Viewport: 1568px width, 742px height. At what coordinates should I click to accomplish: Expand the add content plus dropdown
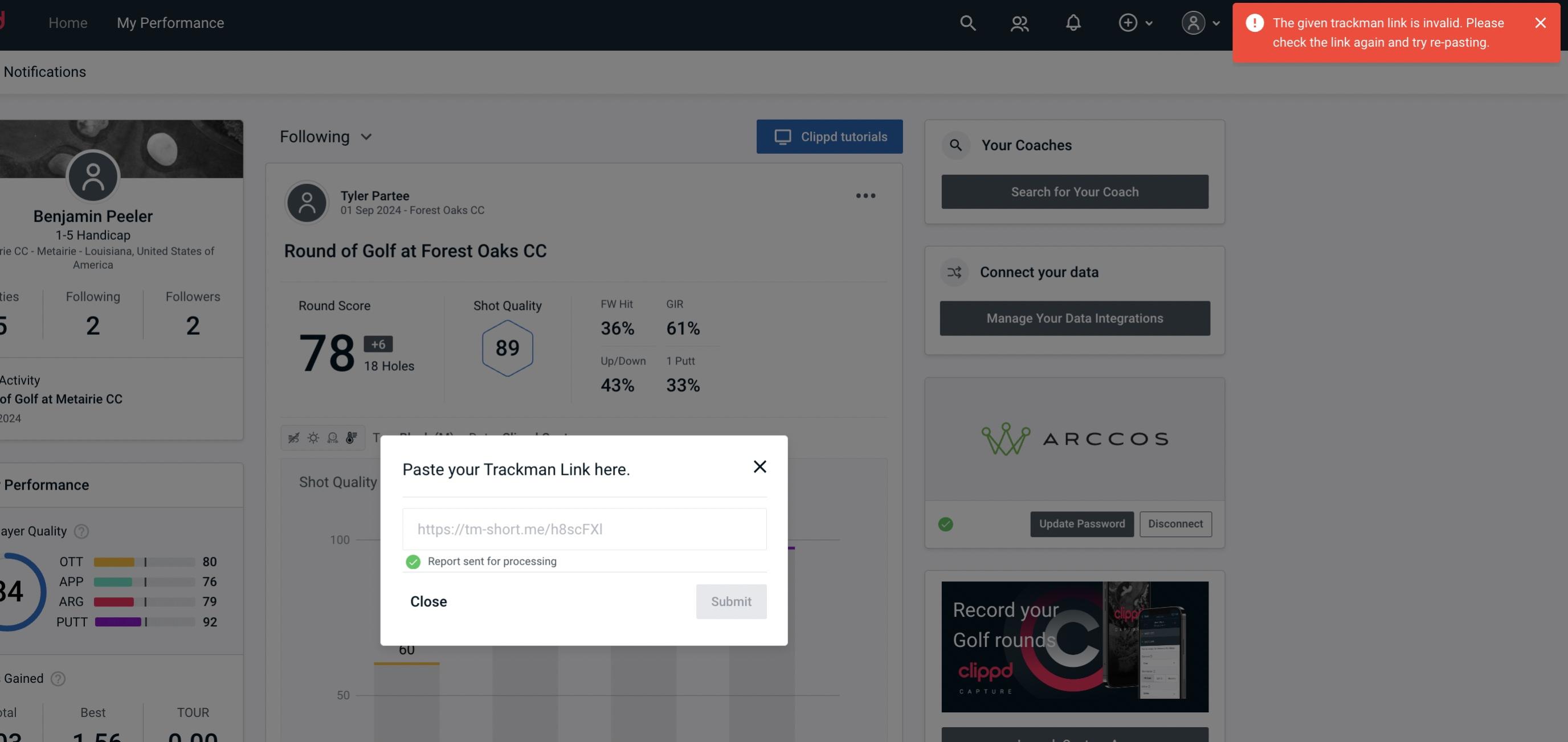1135,22
